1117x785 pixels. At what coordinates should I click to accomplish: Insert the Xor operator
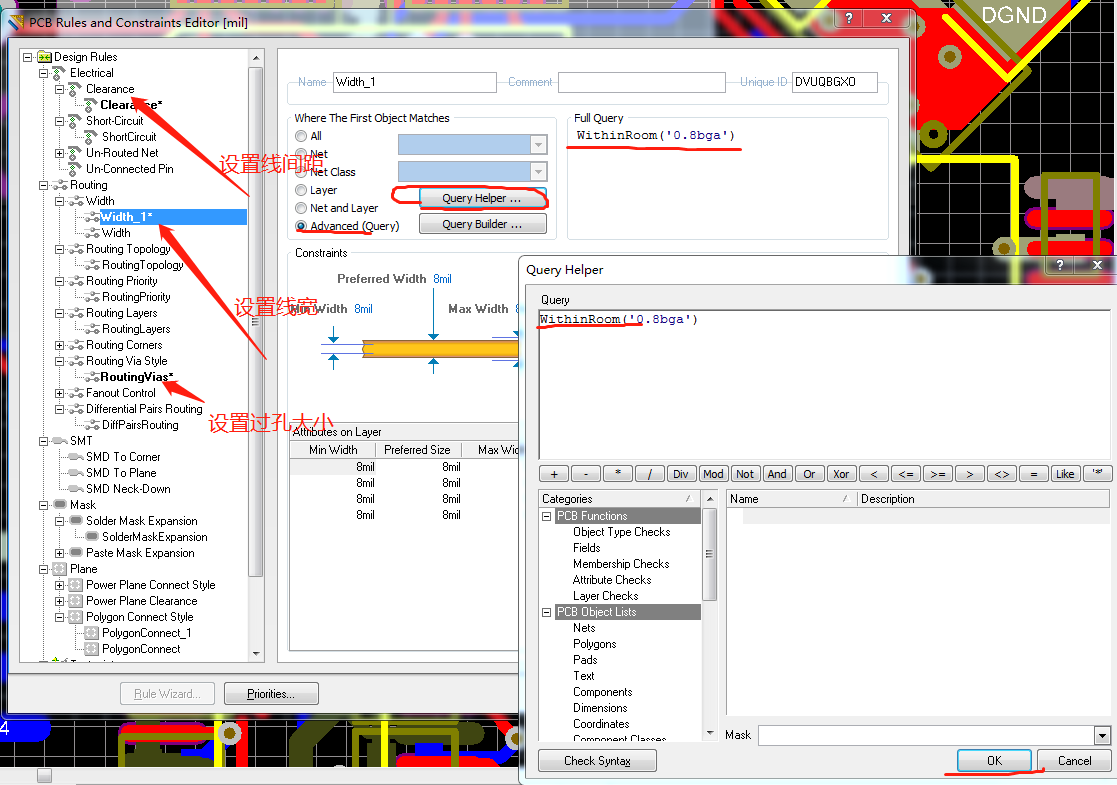click(841, 474)
